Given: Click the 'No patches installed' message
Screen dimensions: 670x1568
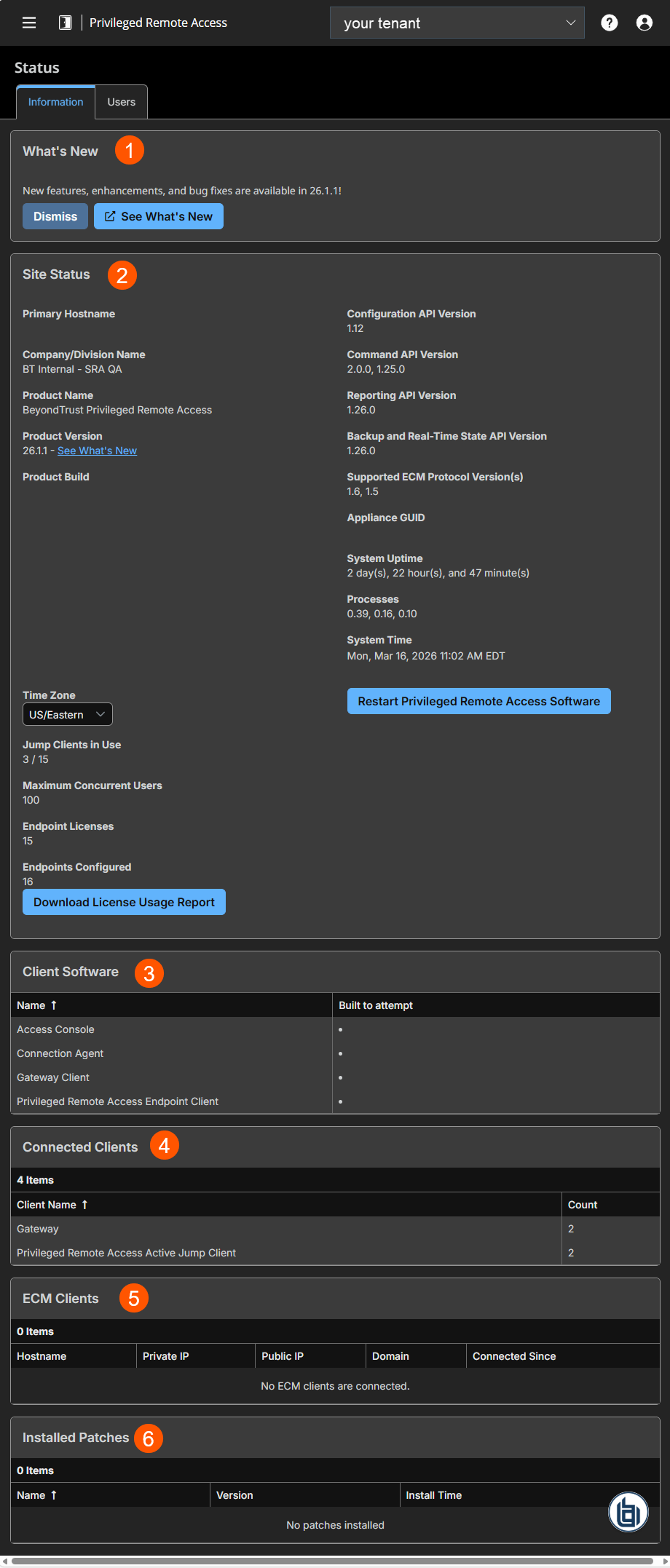Looking at the screenshot, I should click(x=335, y=1525).
